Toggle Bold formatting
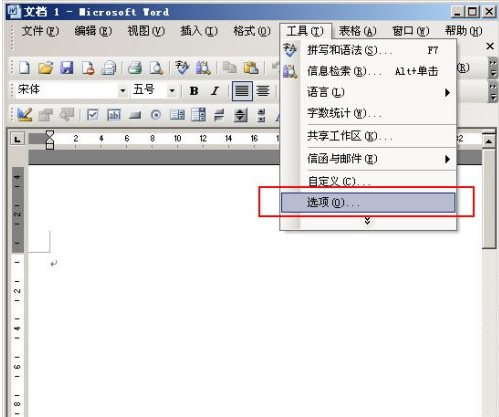499x417 pixels. coord(194,91)
